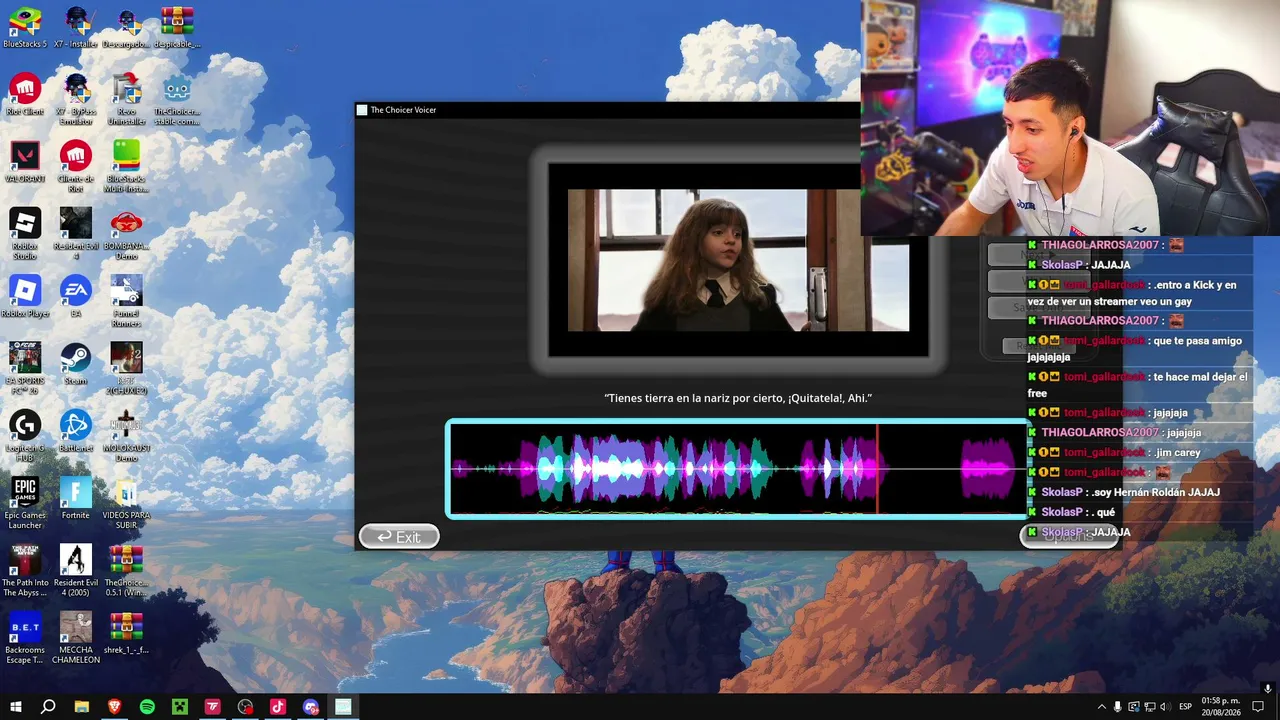Select the Resident Evil 4 (2005) icon

pos(76,570)
